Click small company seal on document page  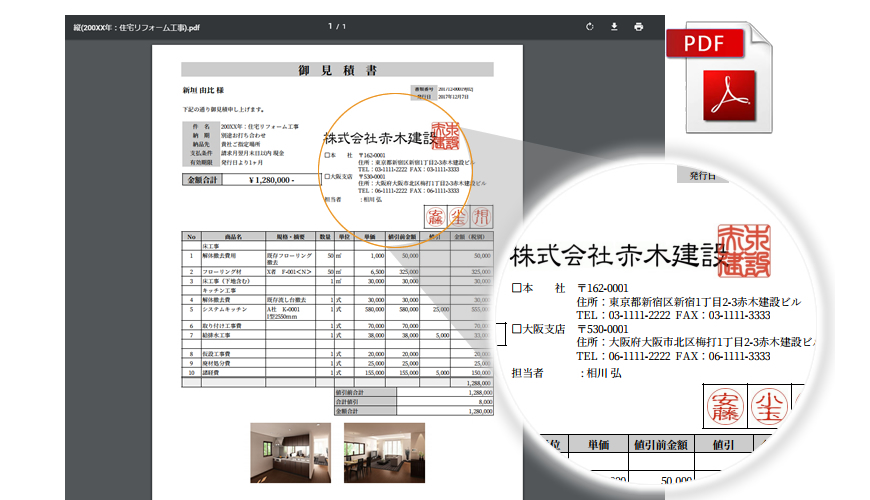pos(446,137)
